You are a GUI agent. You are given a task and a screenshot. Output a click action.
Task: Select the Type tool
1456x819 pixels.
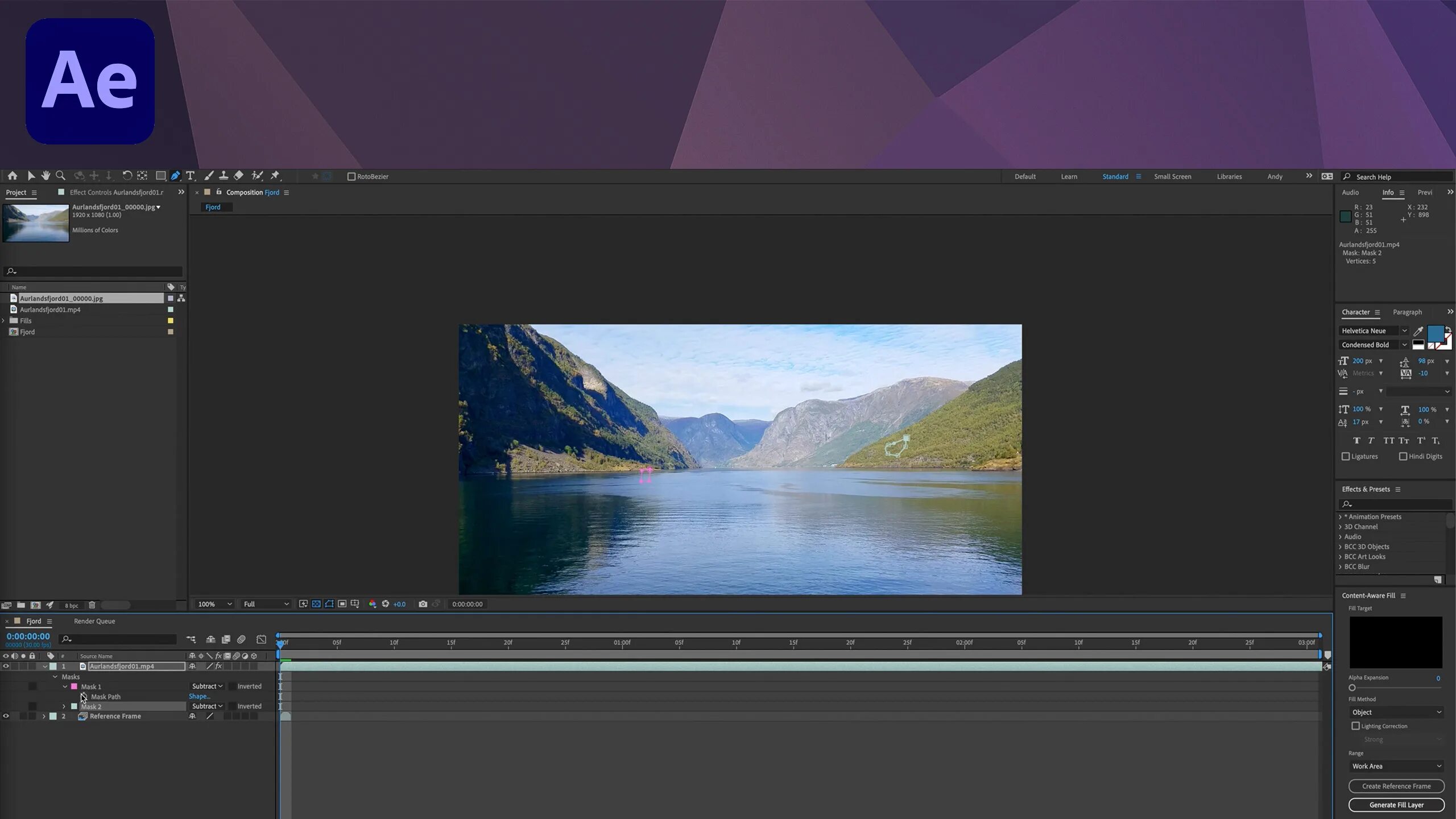click(190, 176)
